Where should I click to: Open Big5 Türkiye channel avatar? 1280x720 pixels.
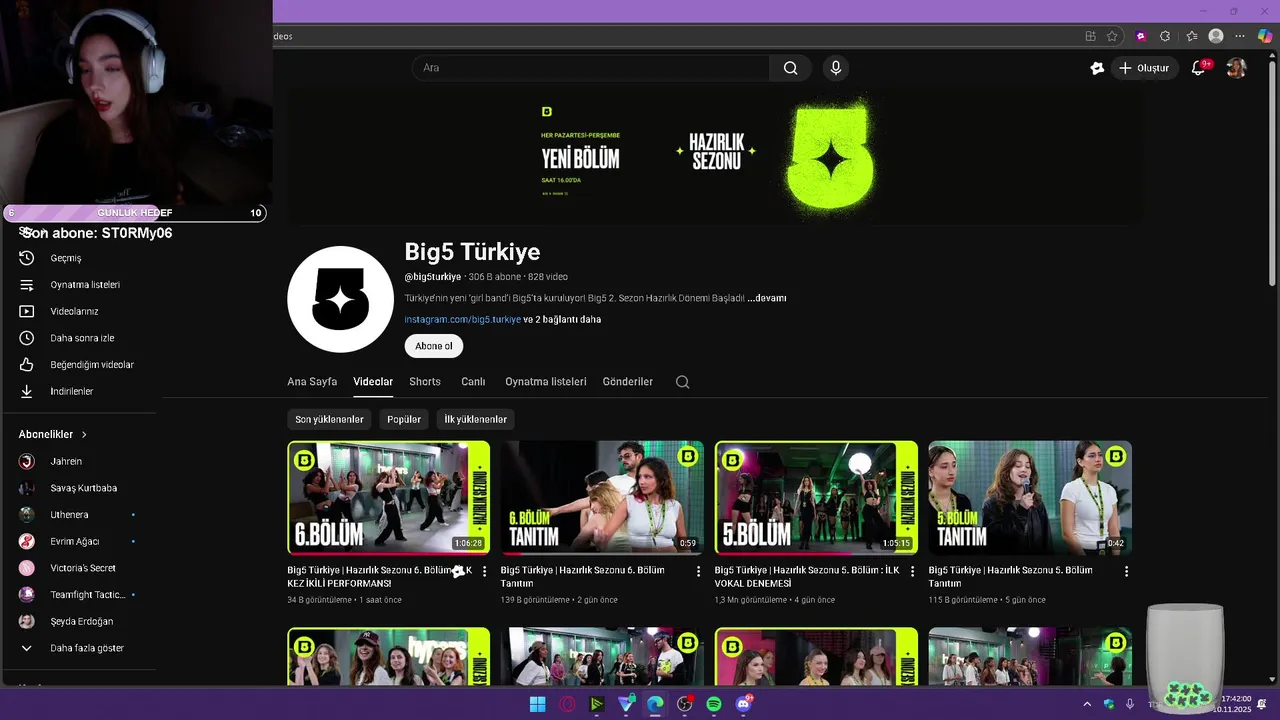coord(340,299)
